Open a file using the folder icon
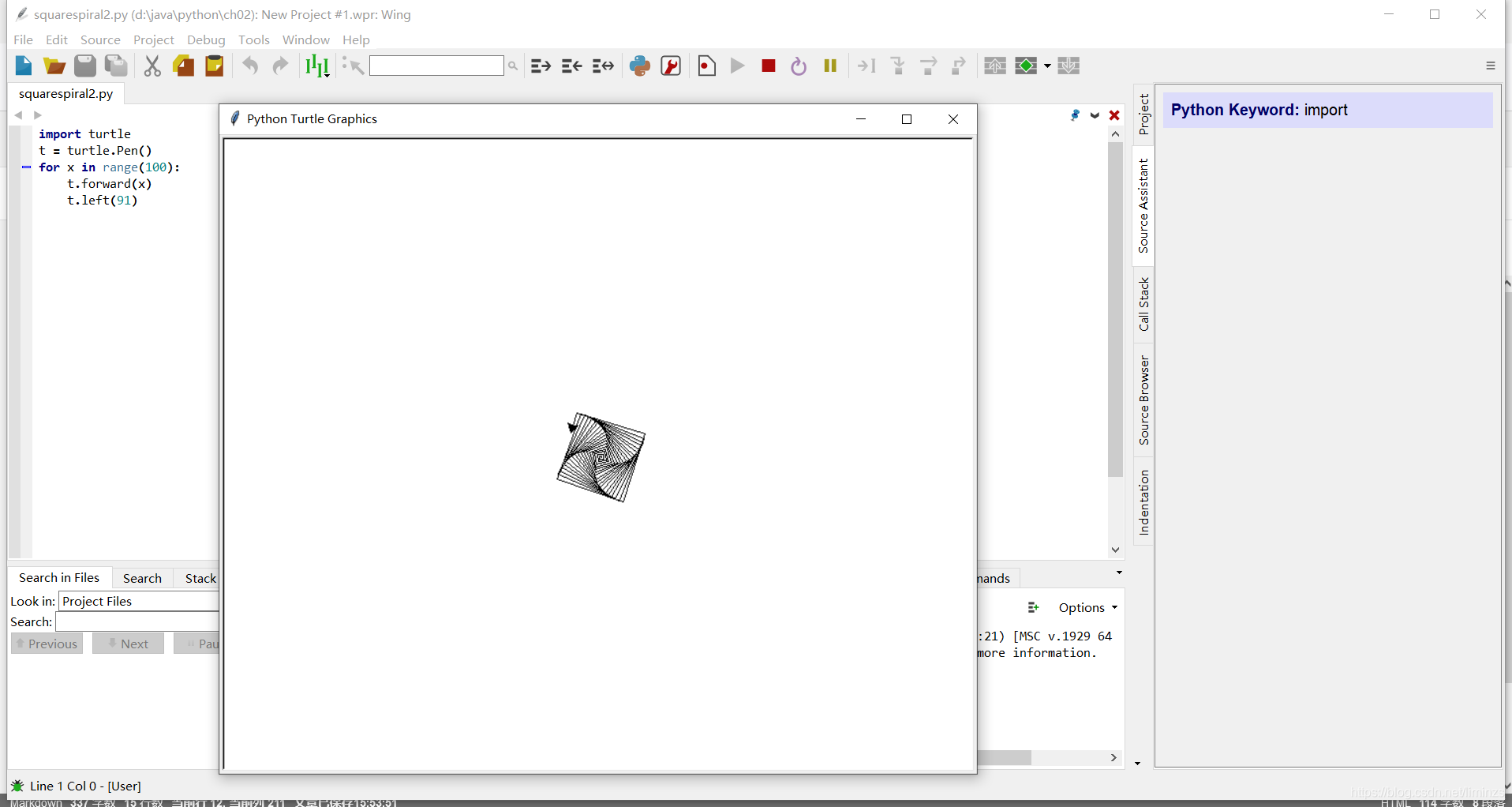Screen dimensions: 1512x807 (54, 66)
